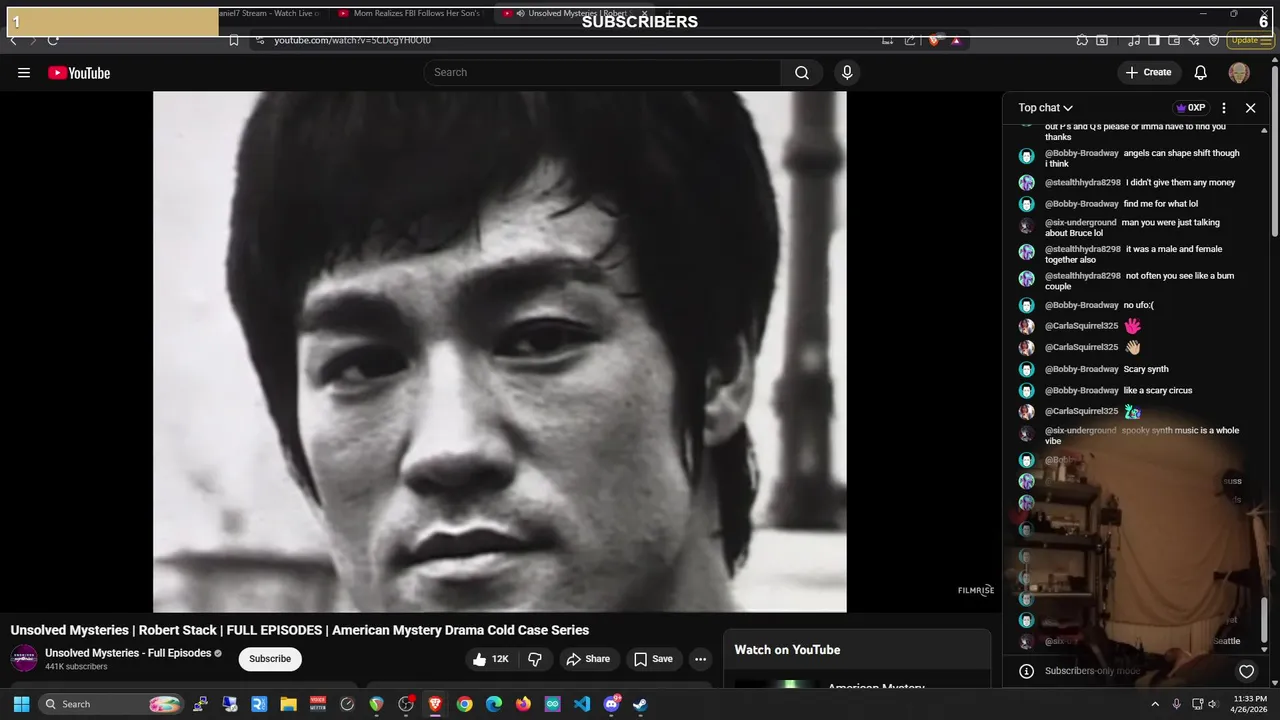Open Steam from the taskbar
Image resolution: width=1280 pixels, height=720 pixels.
641,704
